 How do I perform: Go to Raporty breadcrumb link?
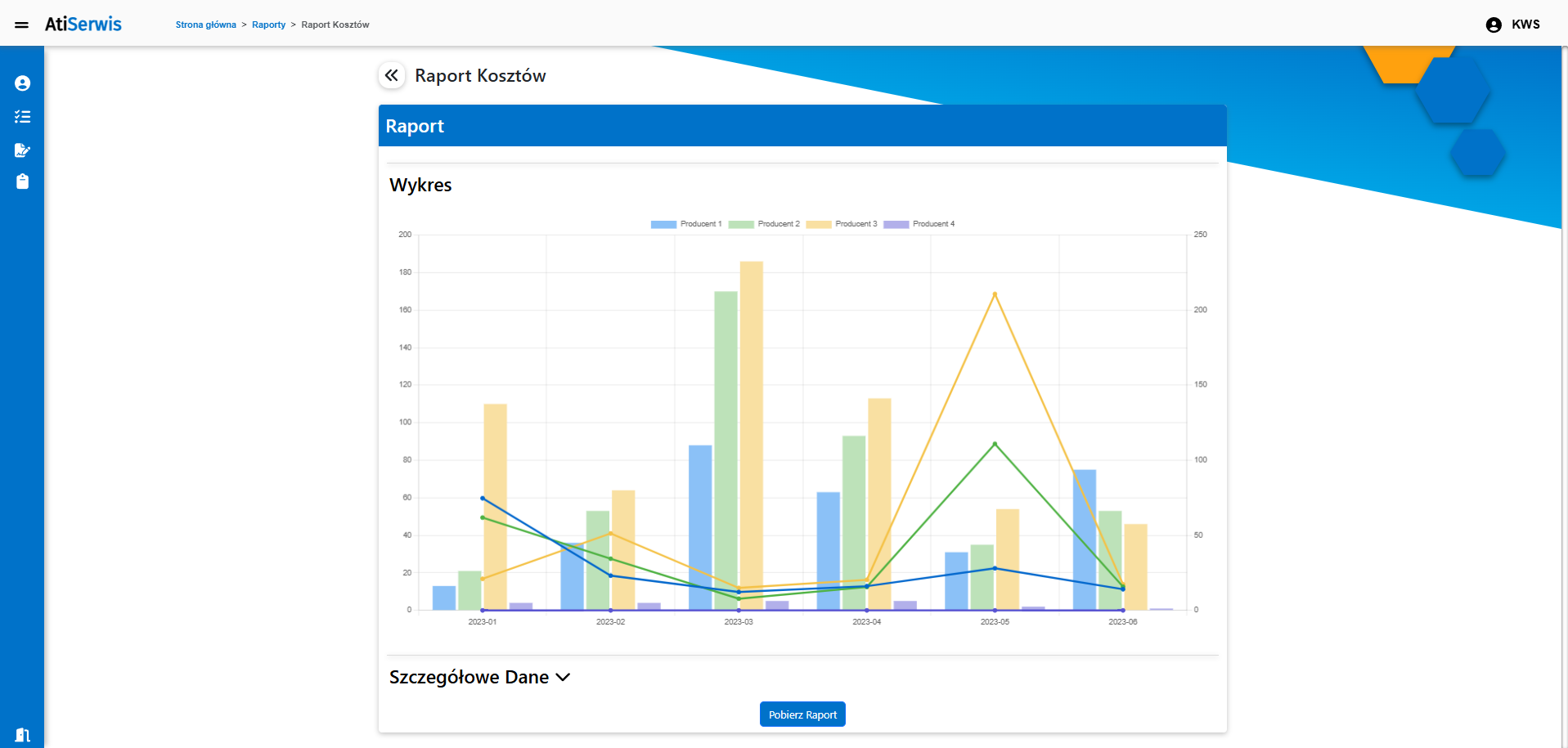(x=268, y=25)
